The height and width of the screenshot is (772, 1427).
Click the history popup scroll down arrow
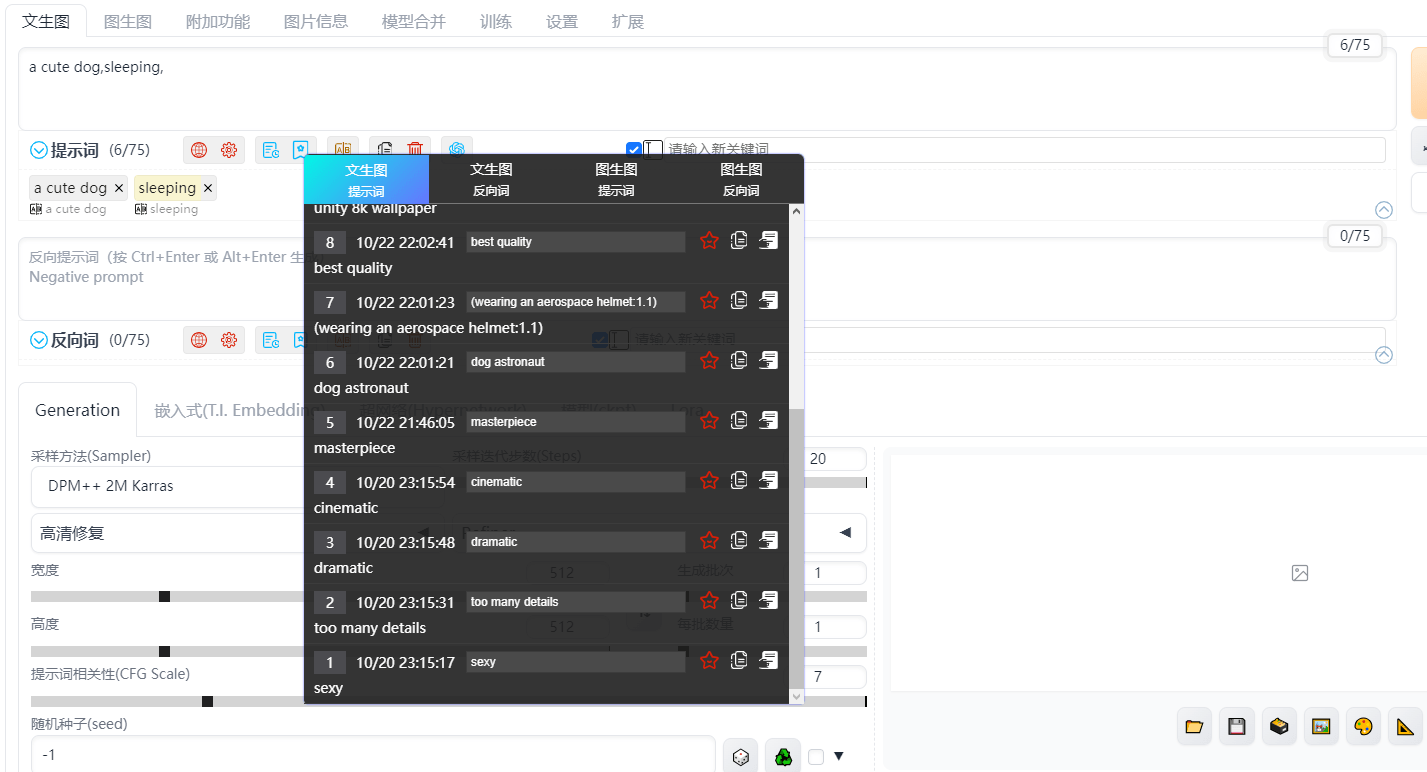796,696
